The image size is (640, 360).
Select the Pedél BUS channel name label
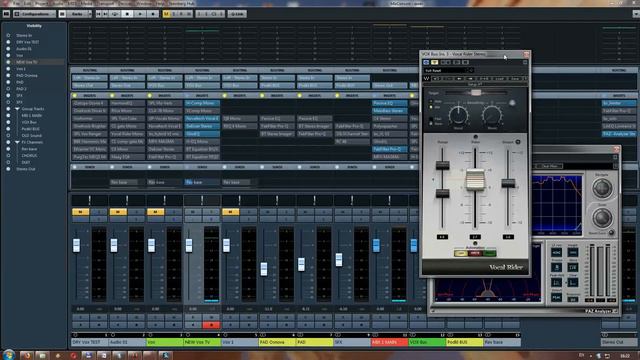coord(464,342)
